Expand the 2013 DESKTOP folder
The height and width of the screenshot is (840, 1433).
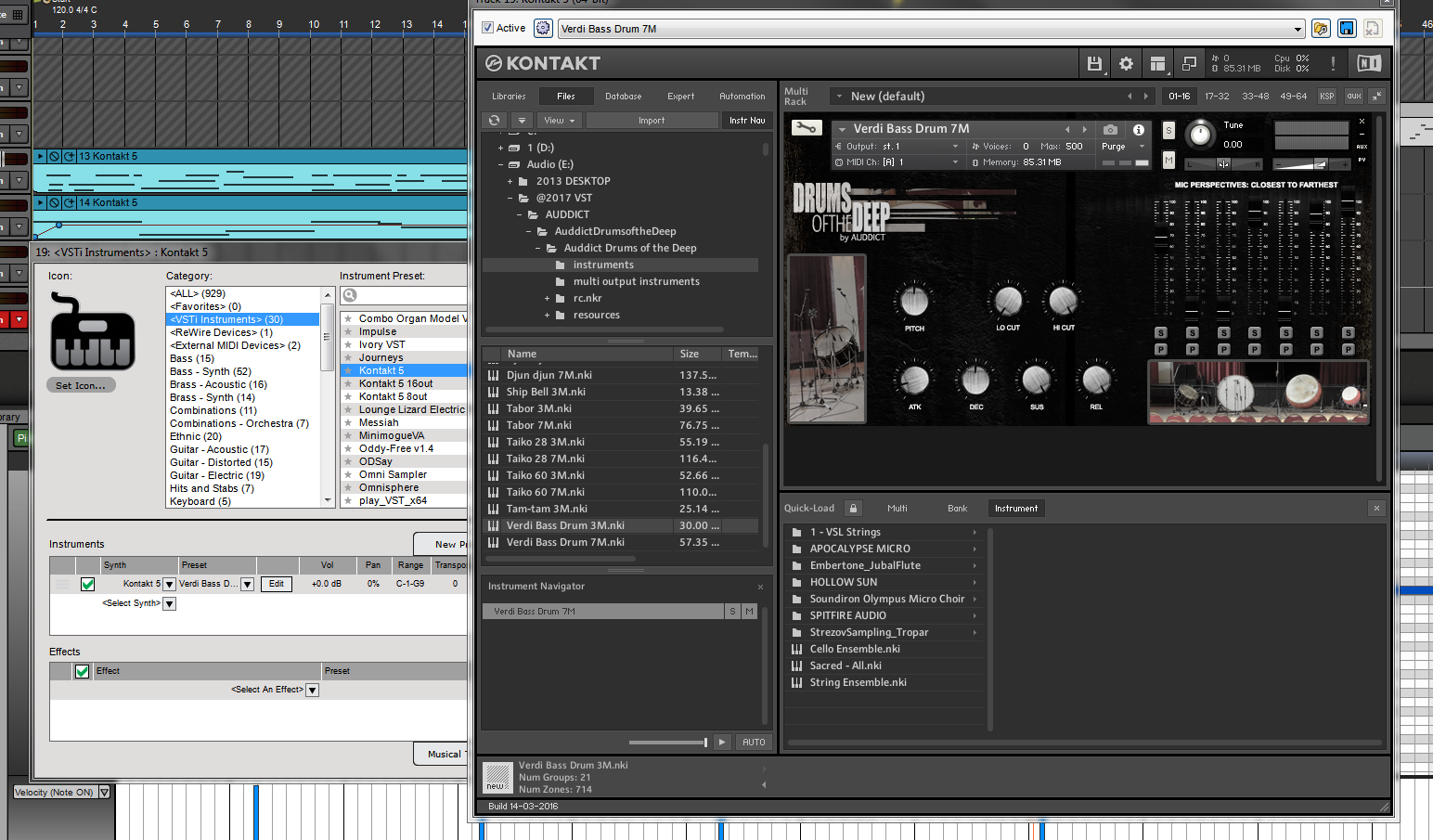pyautogui.click(x=510, y=181)
